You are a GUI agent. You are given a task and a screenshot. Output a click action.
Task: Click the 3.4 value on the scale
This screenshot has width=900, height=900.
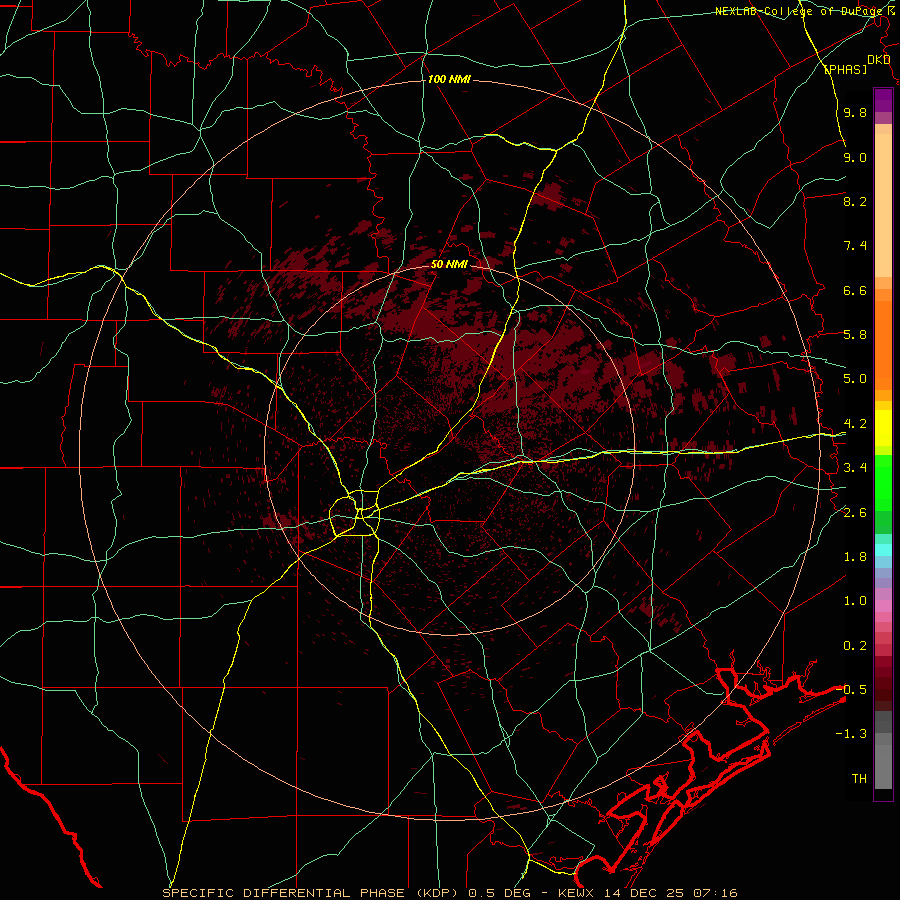(855, 468)
